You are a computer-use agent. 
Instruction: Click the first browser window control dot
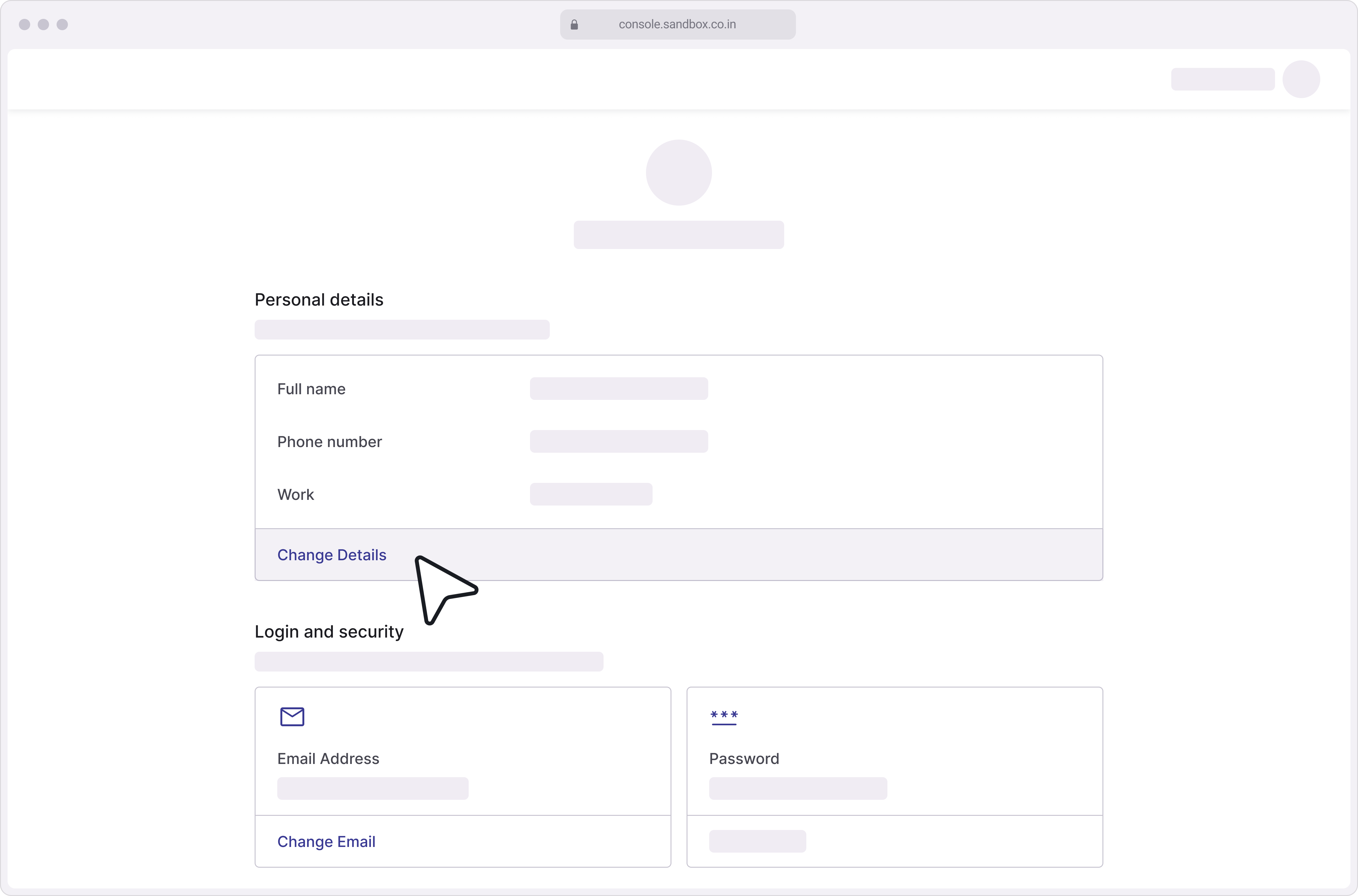point(25,25)
